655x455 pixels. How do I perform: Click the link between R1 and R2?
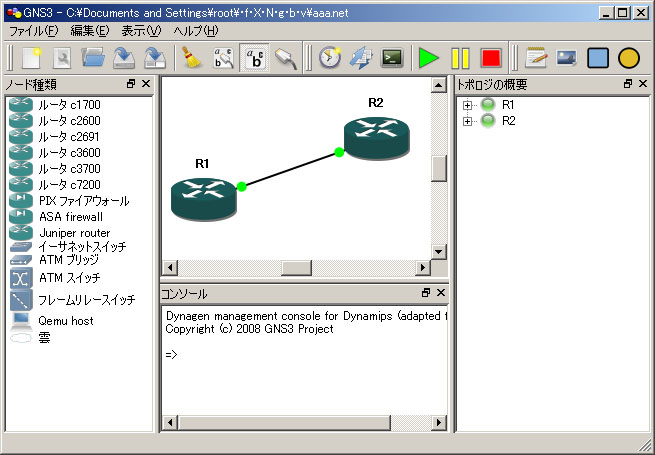(x=290, y=169)
